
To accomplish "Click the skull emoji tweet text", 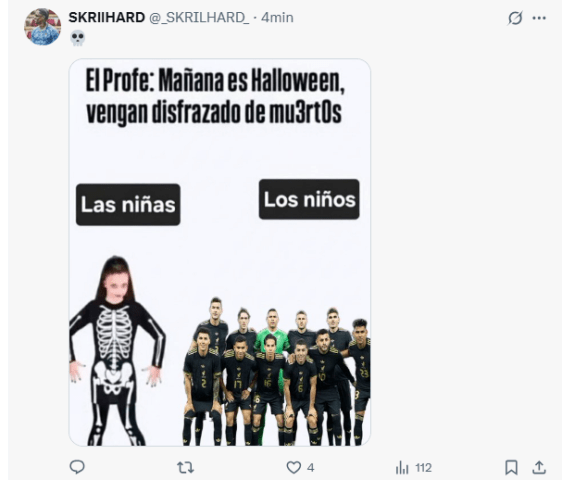I will click(77, 38).
